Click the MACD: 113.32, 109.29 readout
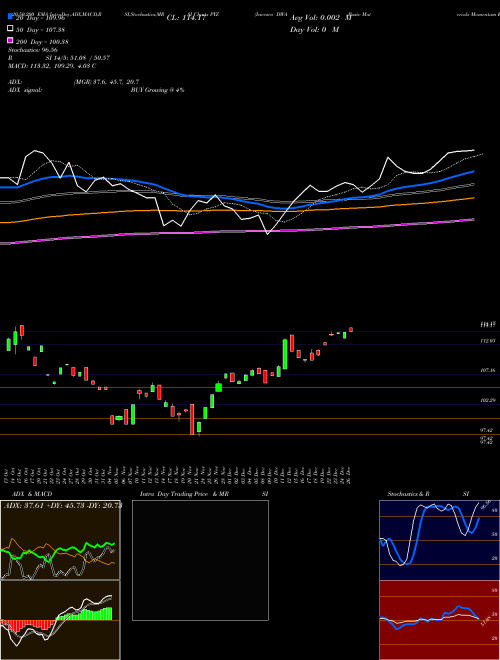The image size is (500, 660). (52, 66)
